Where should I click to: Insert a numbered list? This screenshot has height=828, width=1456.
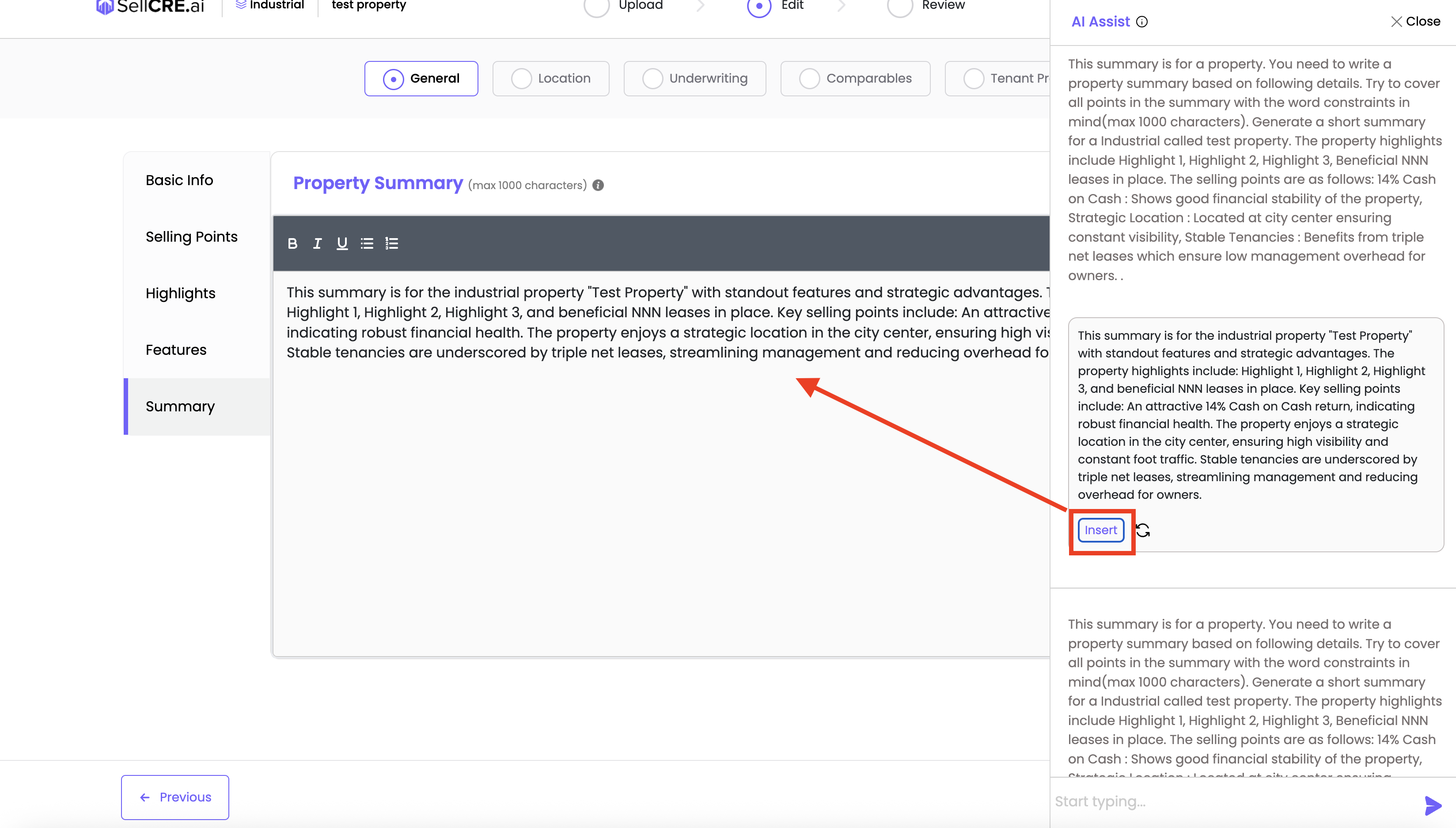pos(392,243)
